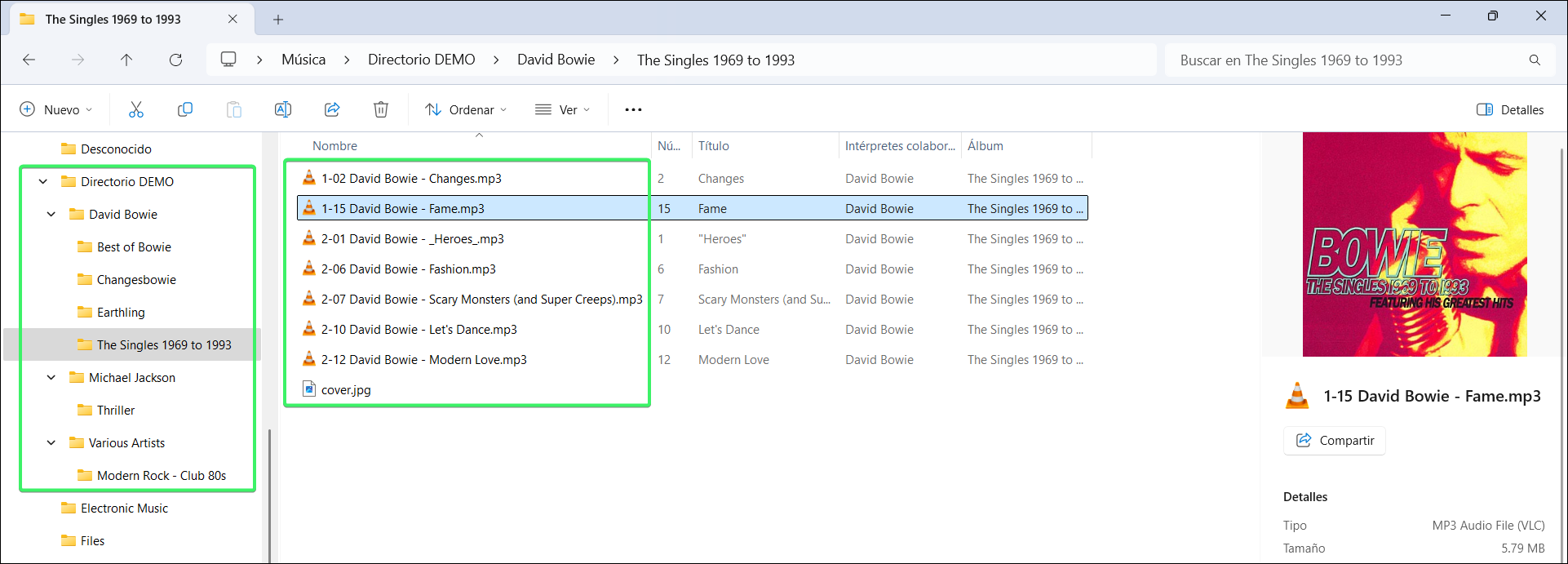This screenshot has height=564, width=1568.
Task: Select file 2-07 Scary Monsters (and Super Creeps).mp3
Action: coord(481,299)
